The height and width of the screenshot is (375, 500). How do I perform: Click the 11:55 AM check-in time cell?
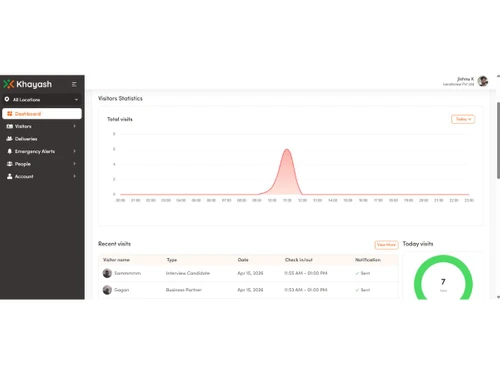[305, 273]
